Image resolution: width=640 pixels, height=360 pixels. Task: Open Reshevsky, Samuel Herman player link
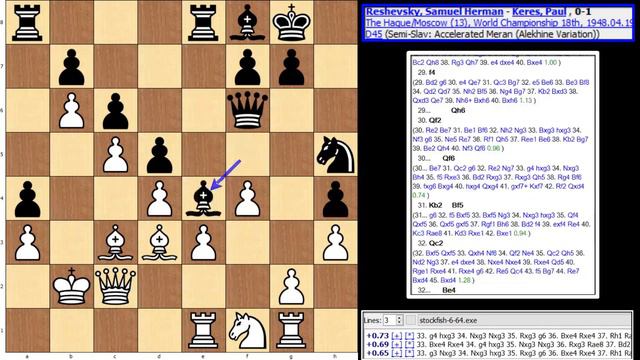coord(434,12)
